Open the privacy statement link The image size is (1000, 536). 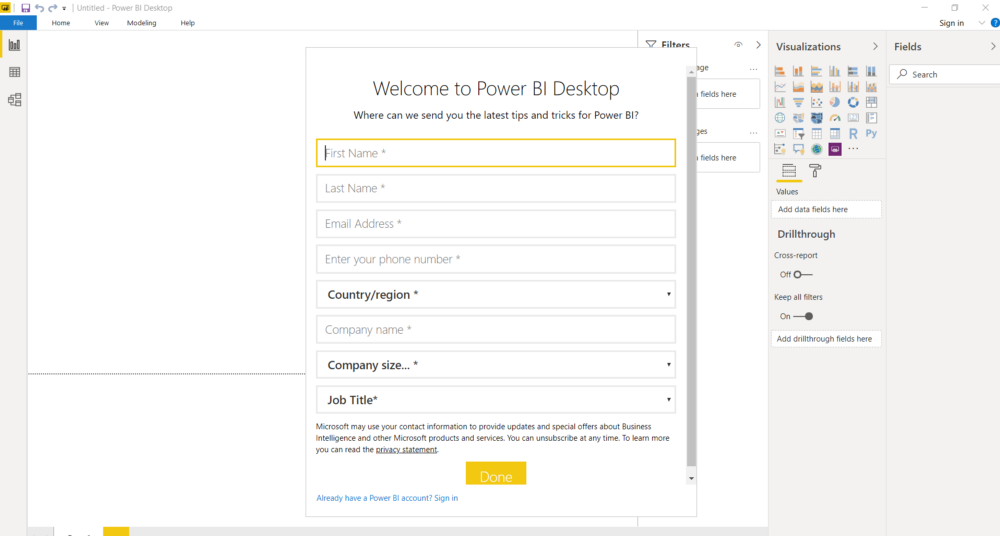(x=406, y=450)
